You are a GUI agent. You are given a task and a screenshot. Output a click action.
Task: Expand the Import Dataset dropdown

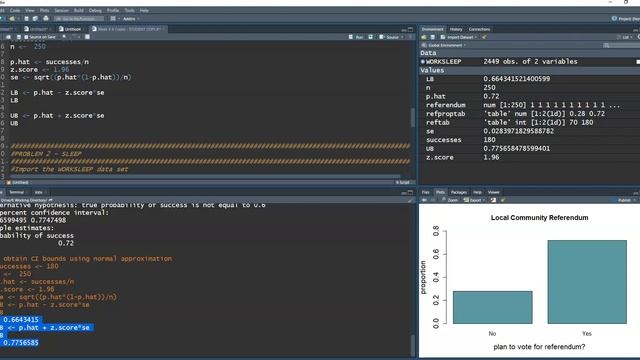pos(458,37)
